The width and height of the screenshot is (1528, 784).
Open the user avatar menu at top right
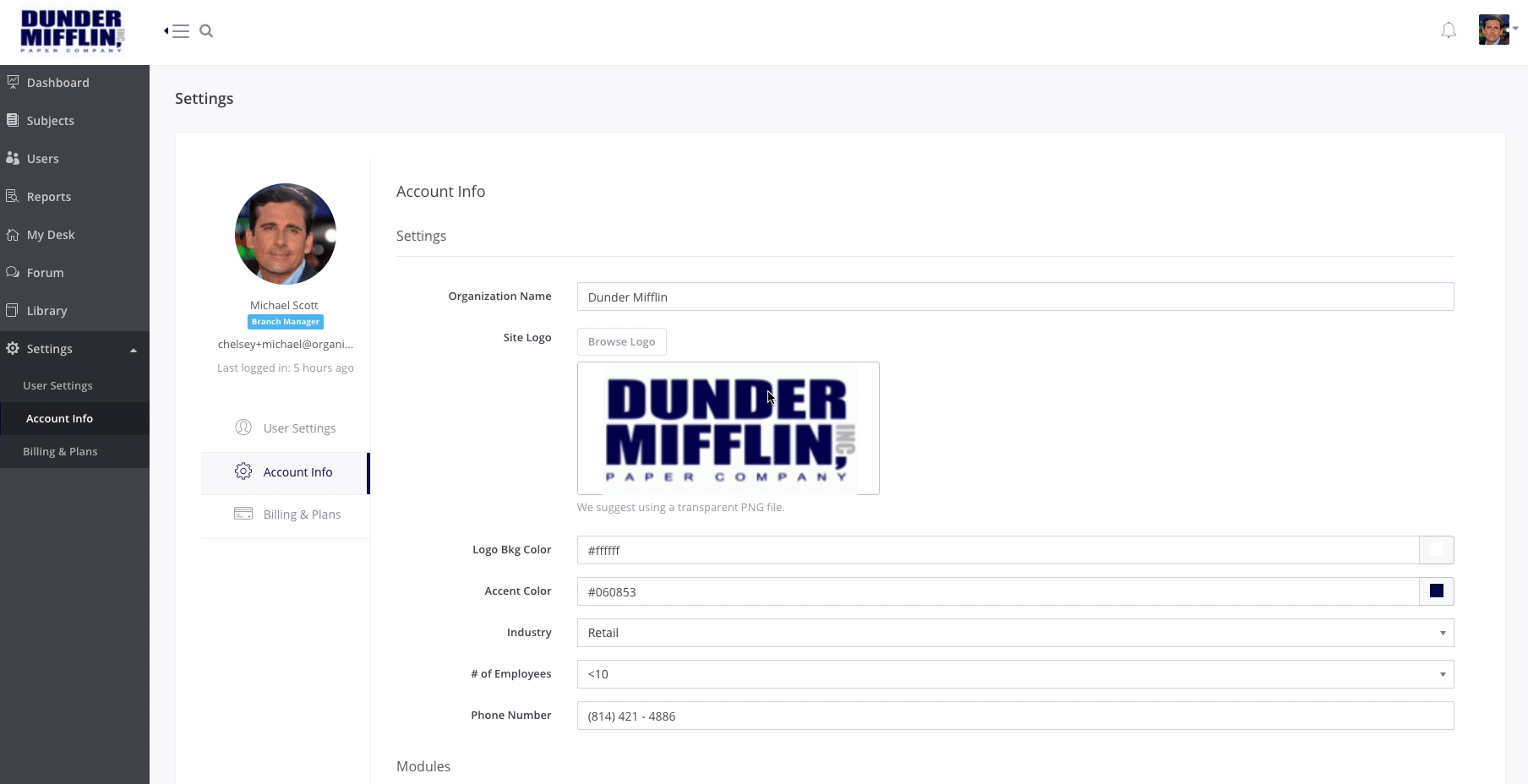pos(1498,30)
